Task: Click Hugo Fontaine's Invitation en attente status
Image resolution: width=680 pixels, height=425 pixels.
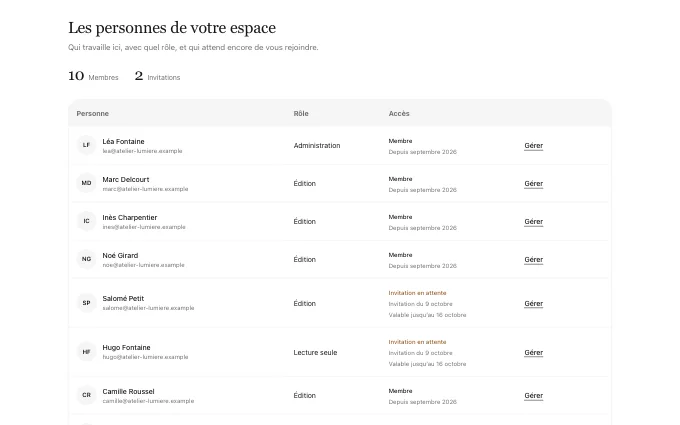Action: pyautogui.click(x=417, y=342)
